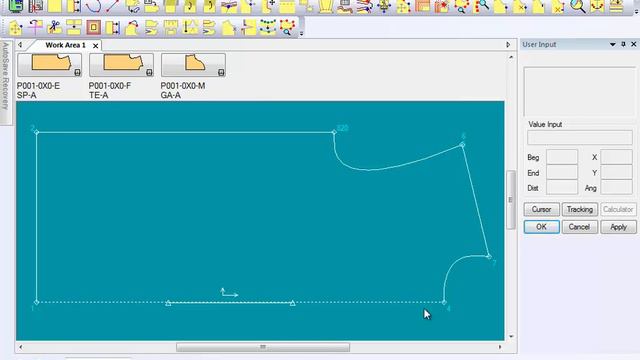Expand the top toolbar overflow options
The width and height of the screenshot is (640, 360).
coord(636,12)
